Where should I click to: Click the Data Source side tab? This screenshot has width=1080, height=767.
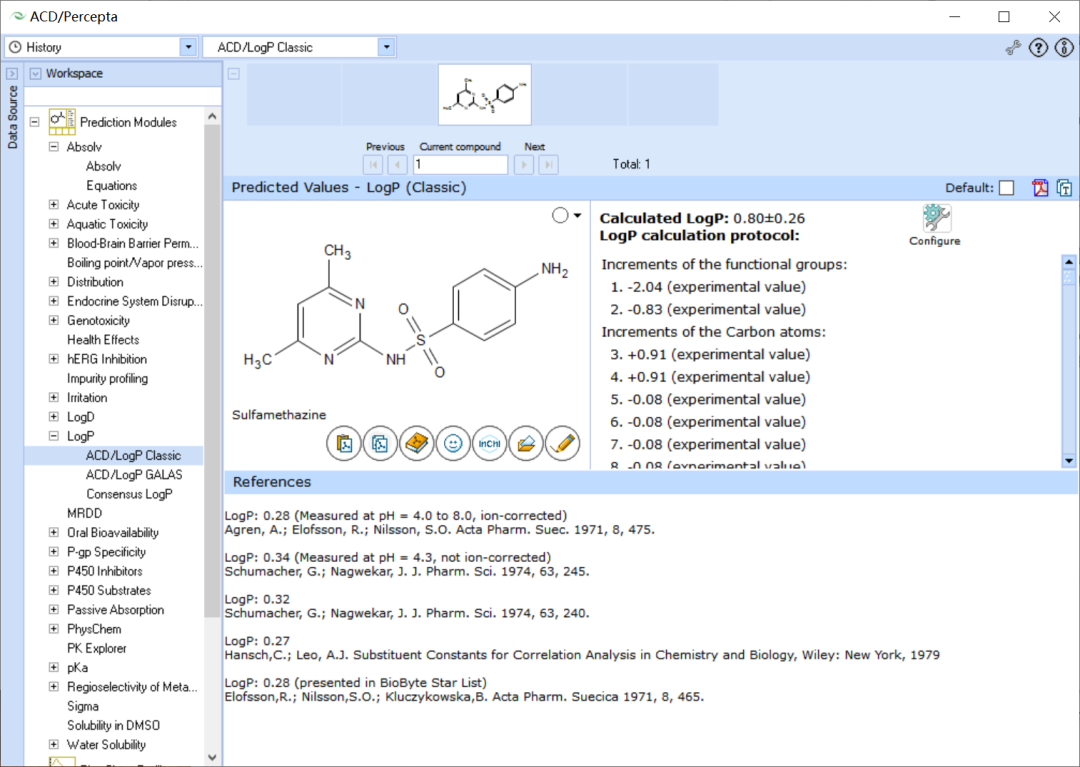coord(12,117)
